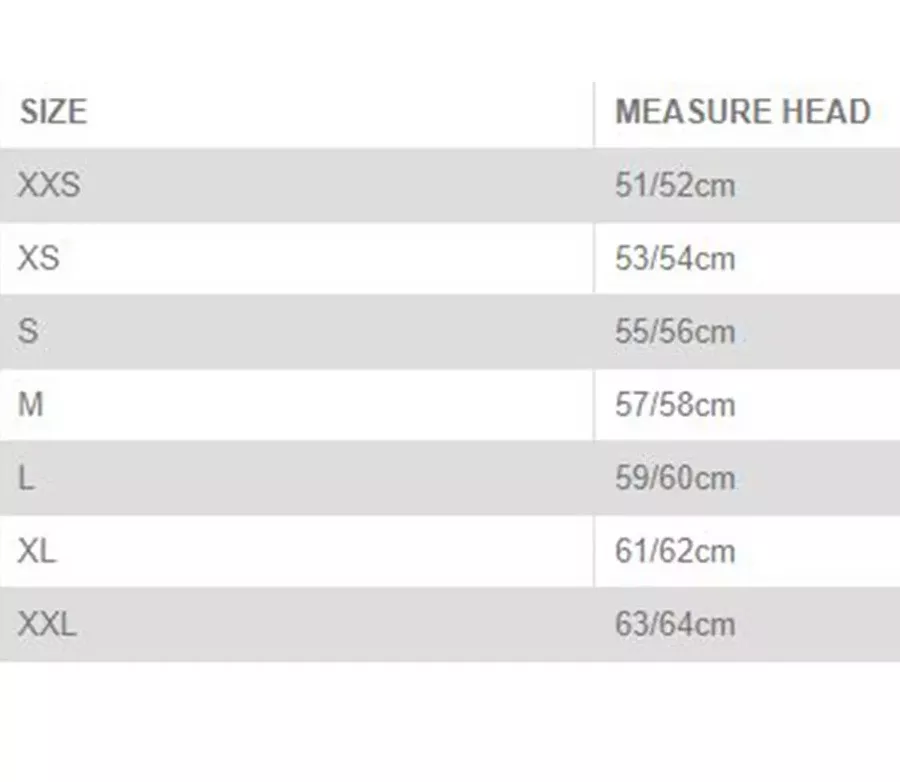
Task: Click the blank area below the XXL row
Action: (450, 720)
